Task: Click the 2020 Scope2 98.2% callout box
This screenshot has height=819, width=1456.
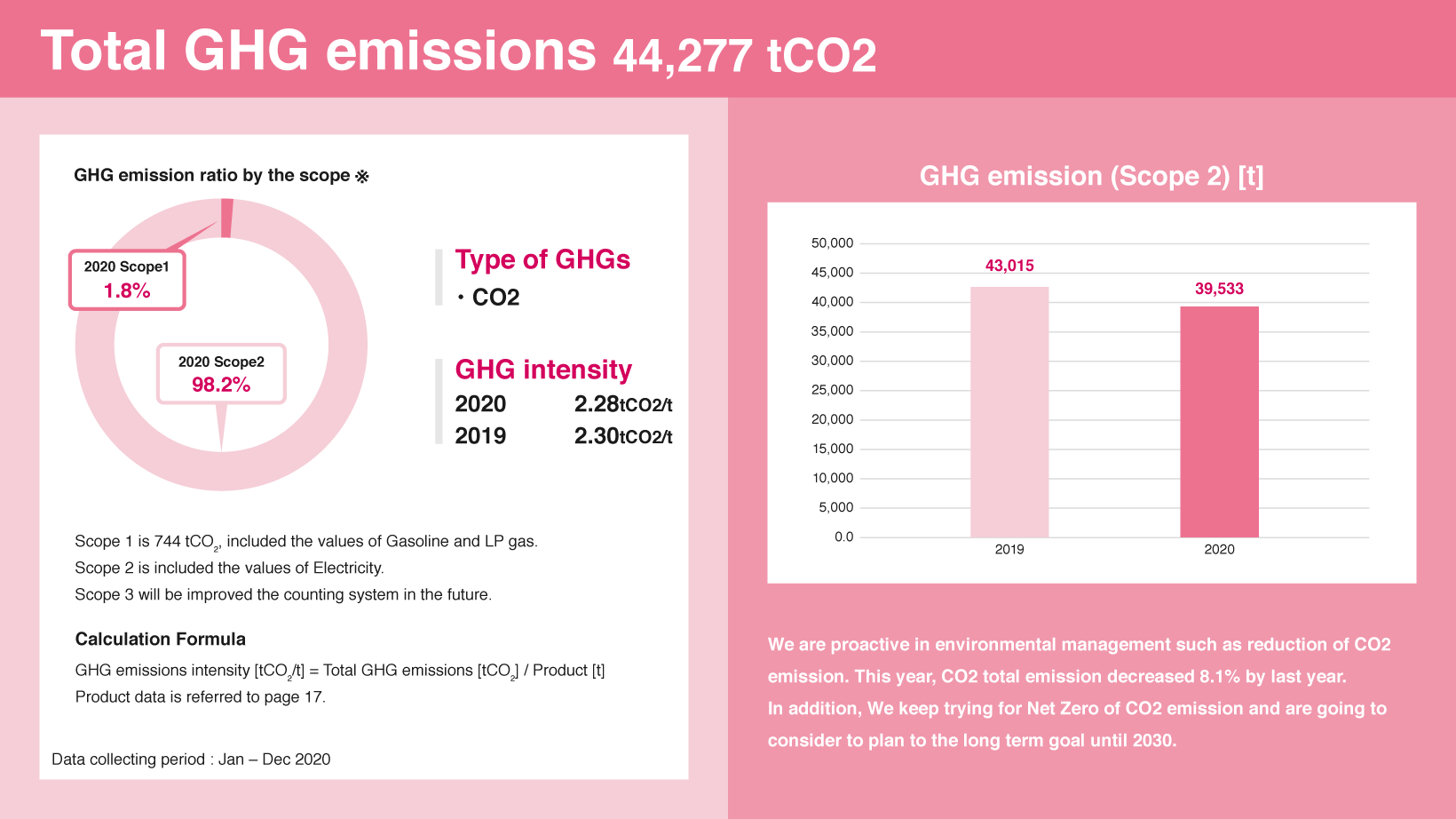Action: (x=221, y=374)
